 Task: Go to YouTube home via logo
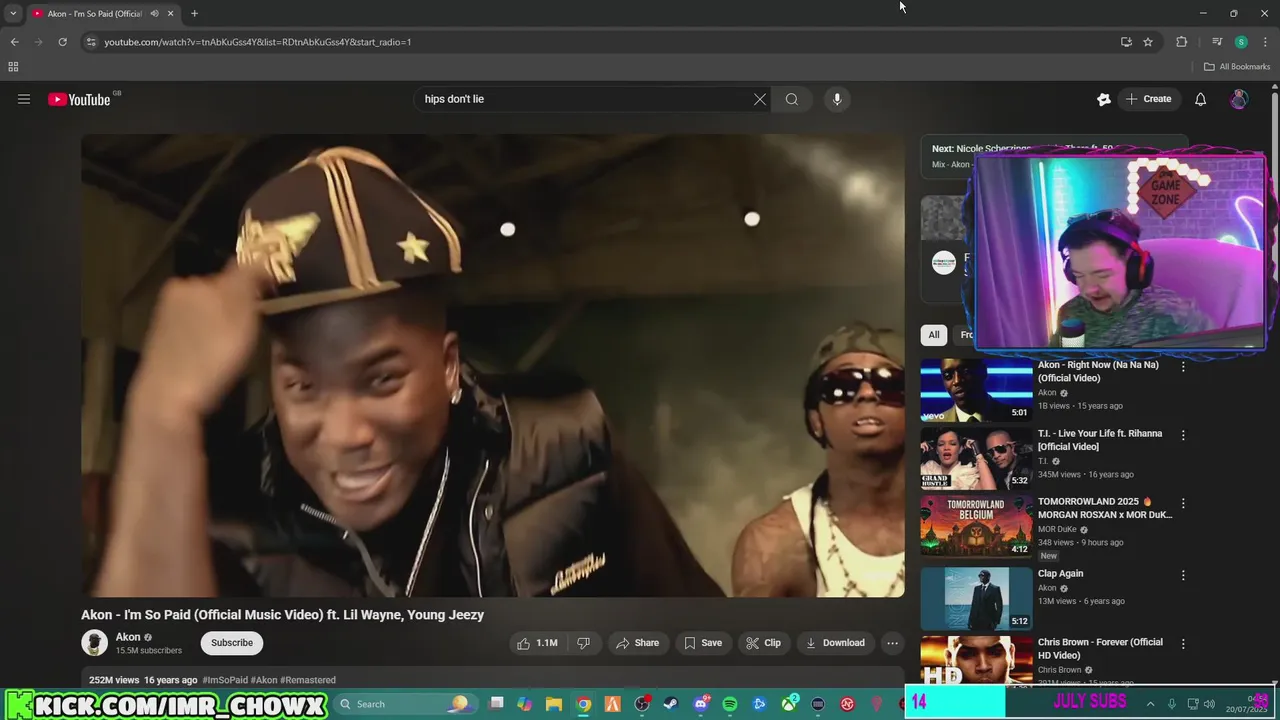pyautogui.click(x=79, y=99)
